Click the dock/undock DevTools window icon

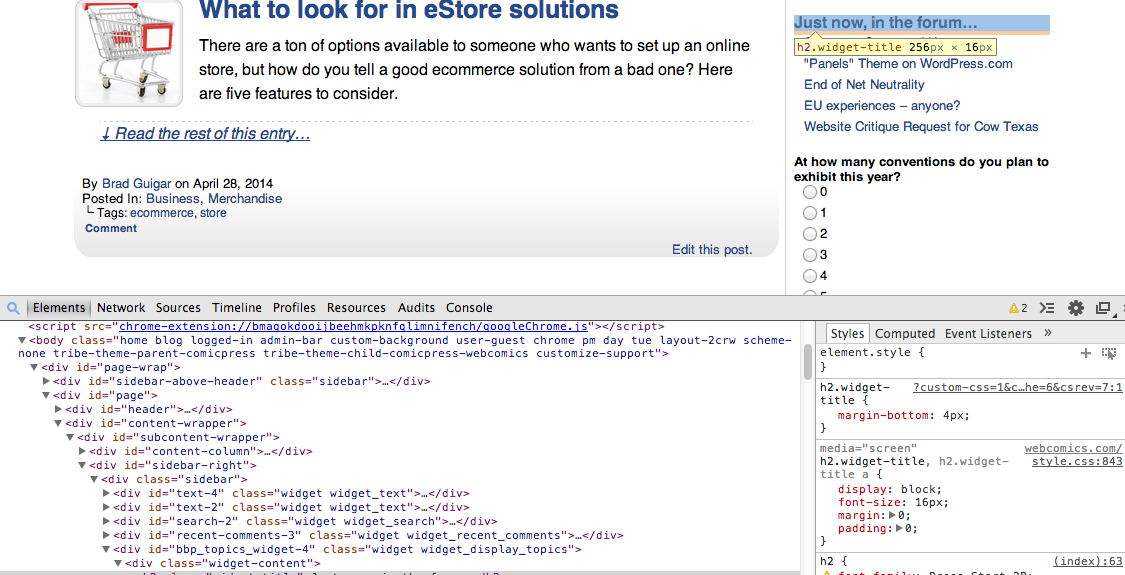pos(1103,308)
